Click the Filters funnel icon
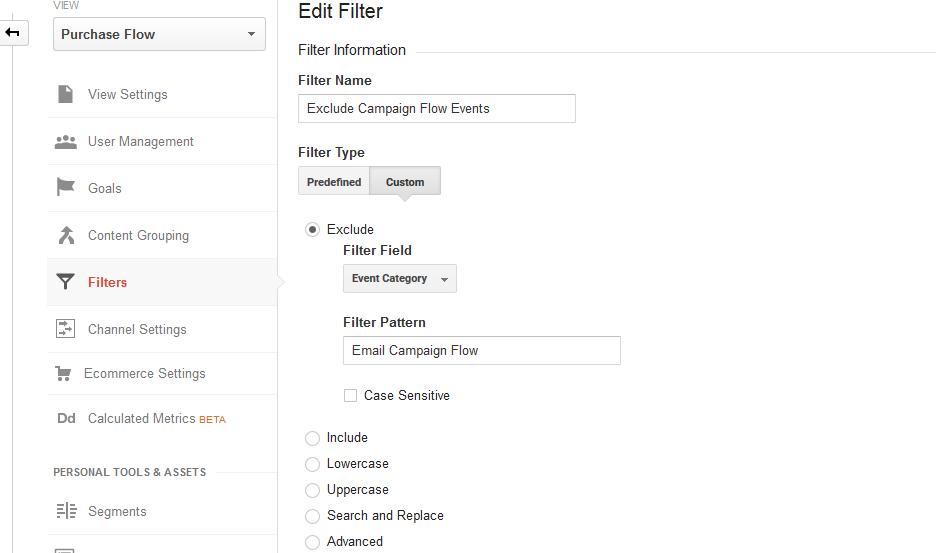 click(66, 282)
